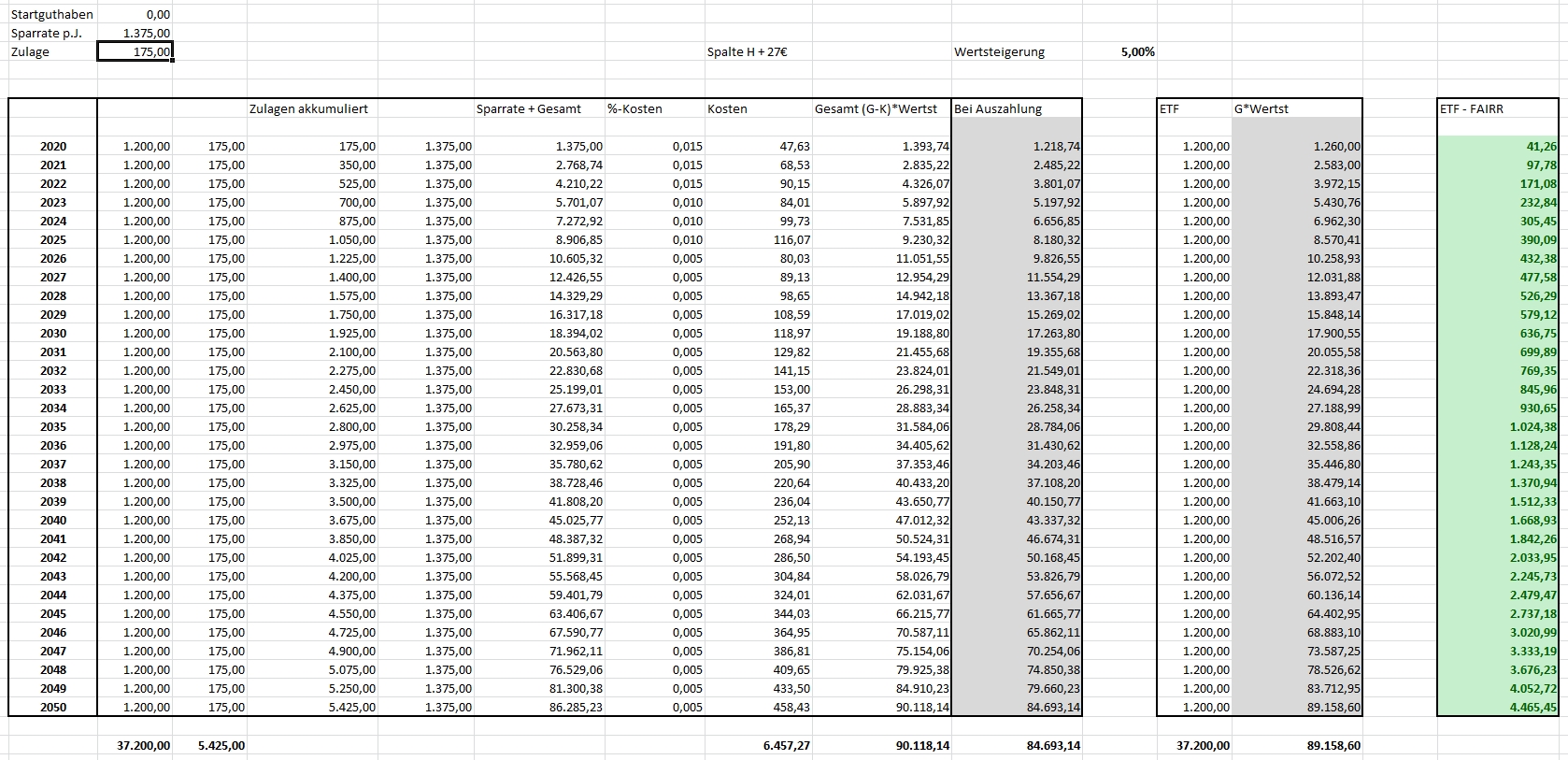Select the Sparrate p.J. value 1.375,00
Viewport: 1568px width, 760px height.
(x=135, y=34)
